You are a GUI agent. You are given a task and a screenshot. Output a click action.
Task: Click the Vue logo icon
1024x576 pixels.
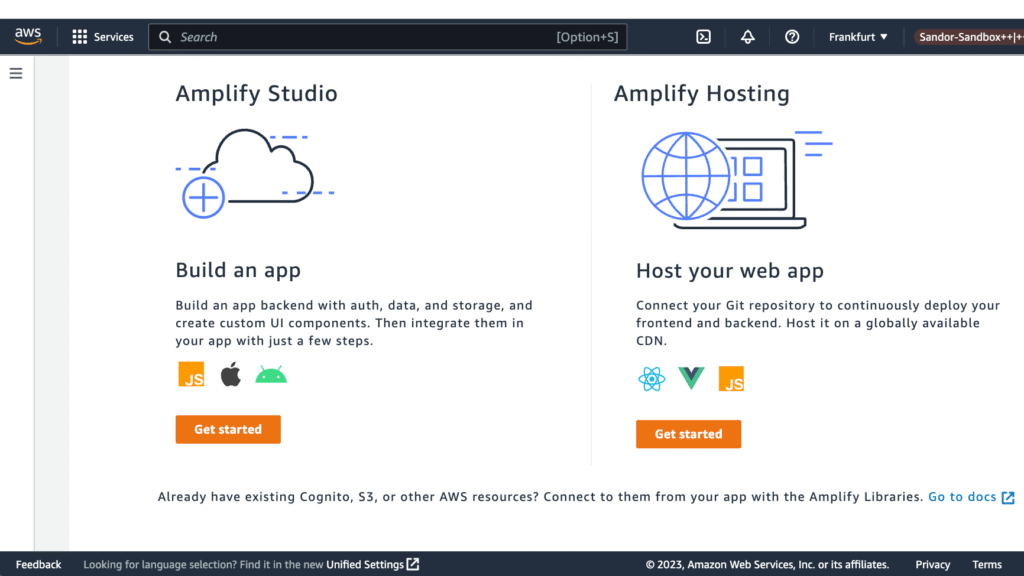coord(692,377)
